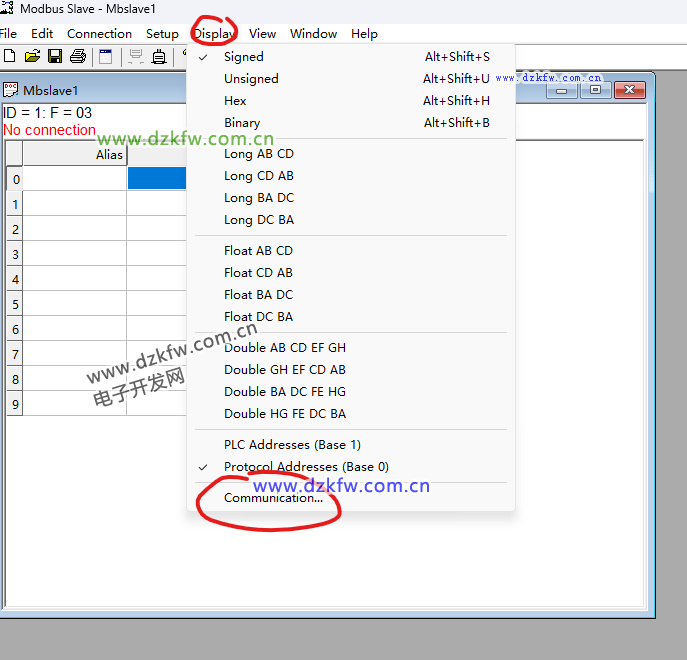Image resolution: width=687 pixels, height=660 pixels.
Task: Close the open Display menu
Action: pyautogui.click(x=215, y=34)
